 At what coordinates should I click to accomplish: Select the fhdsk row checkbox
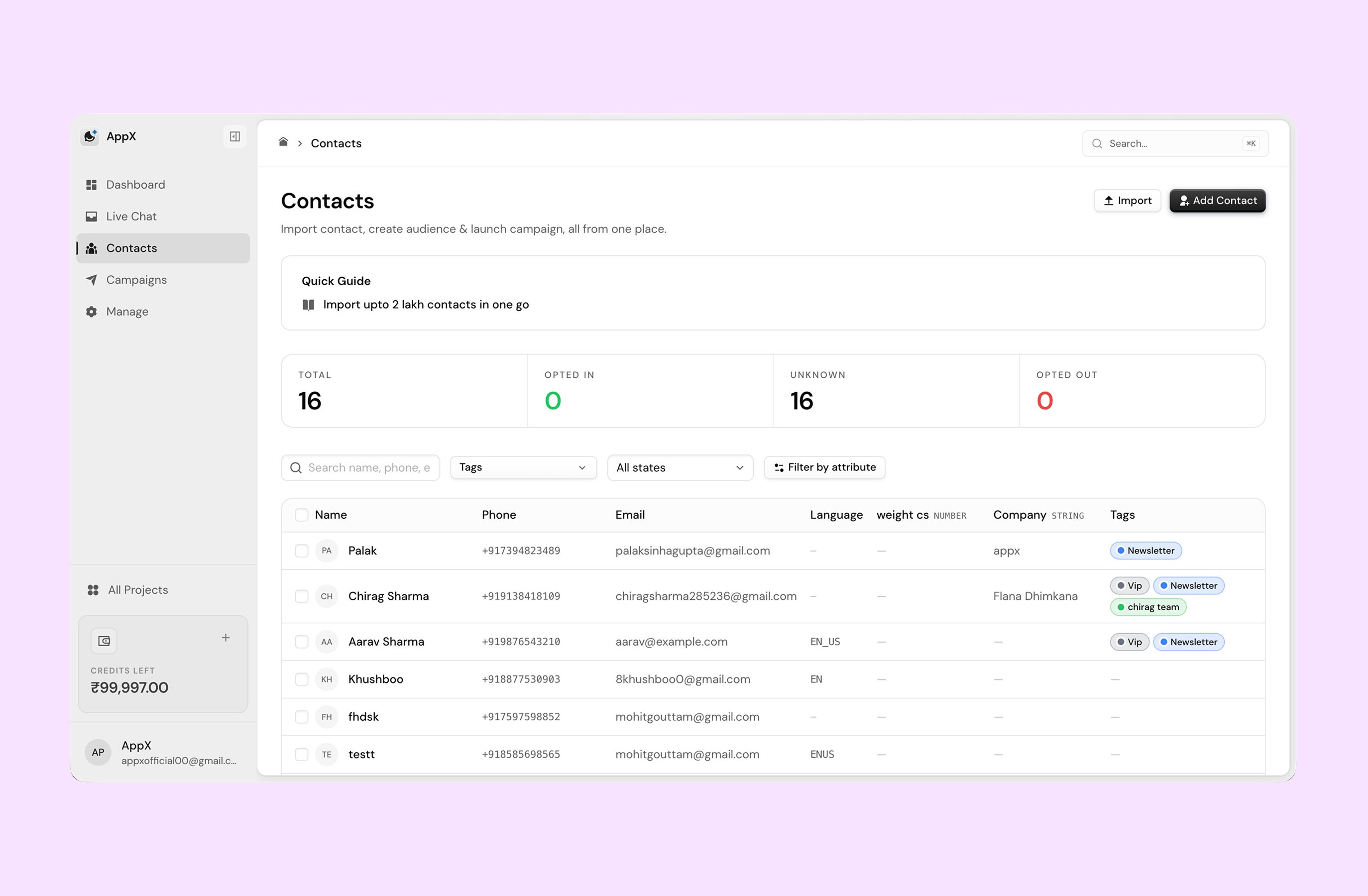[302, 717]
